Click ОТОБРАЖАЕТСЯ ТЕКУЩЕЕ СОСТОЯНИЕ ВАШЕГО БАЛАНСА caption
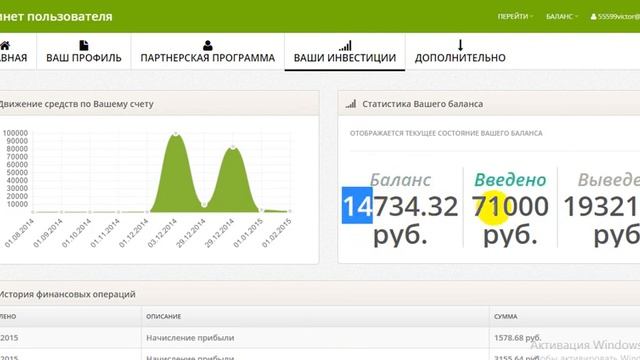The width and height of the screenshot is (640, 360). coord(446,133)
